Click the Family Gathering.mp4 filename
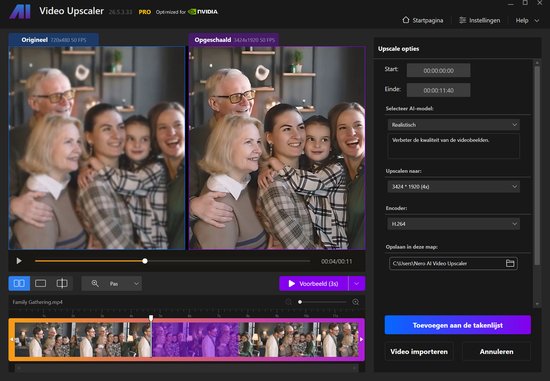The image size is (550, 381). 38,302
